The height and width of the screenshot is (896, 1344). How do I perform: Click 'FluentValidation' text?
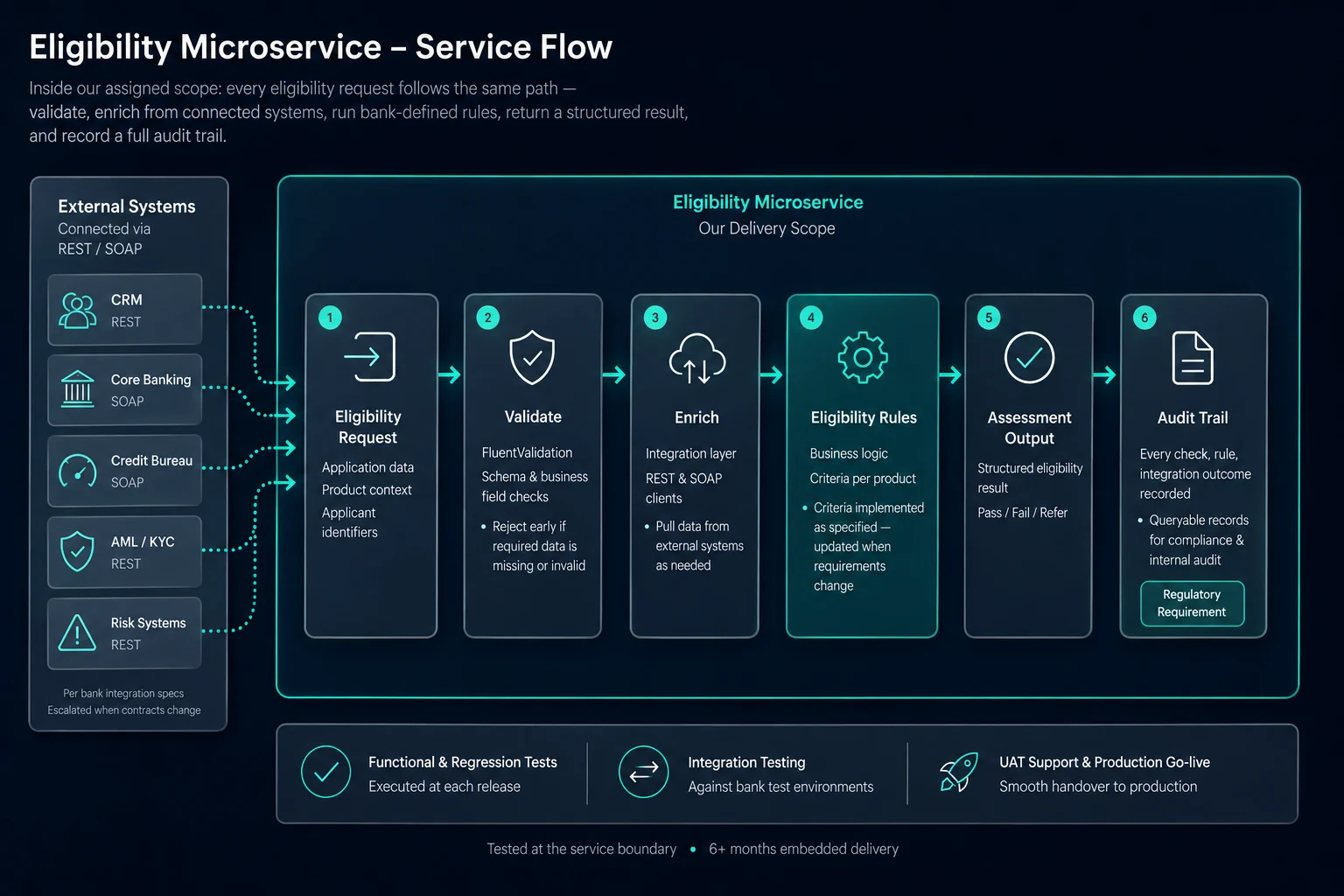[527, 452]
